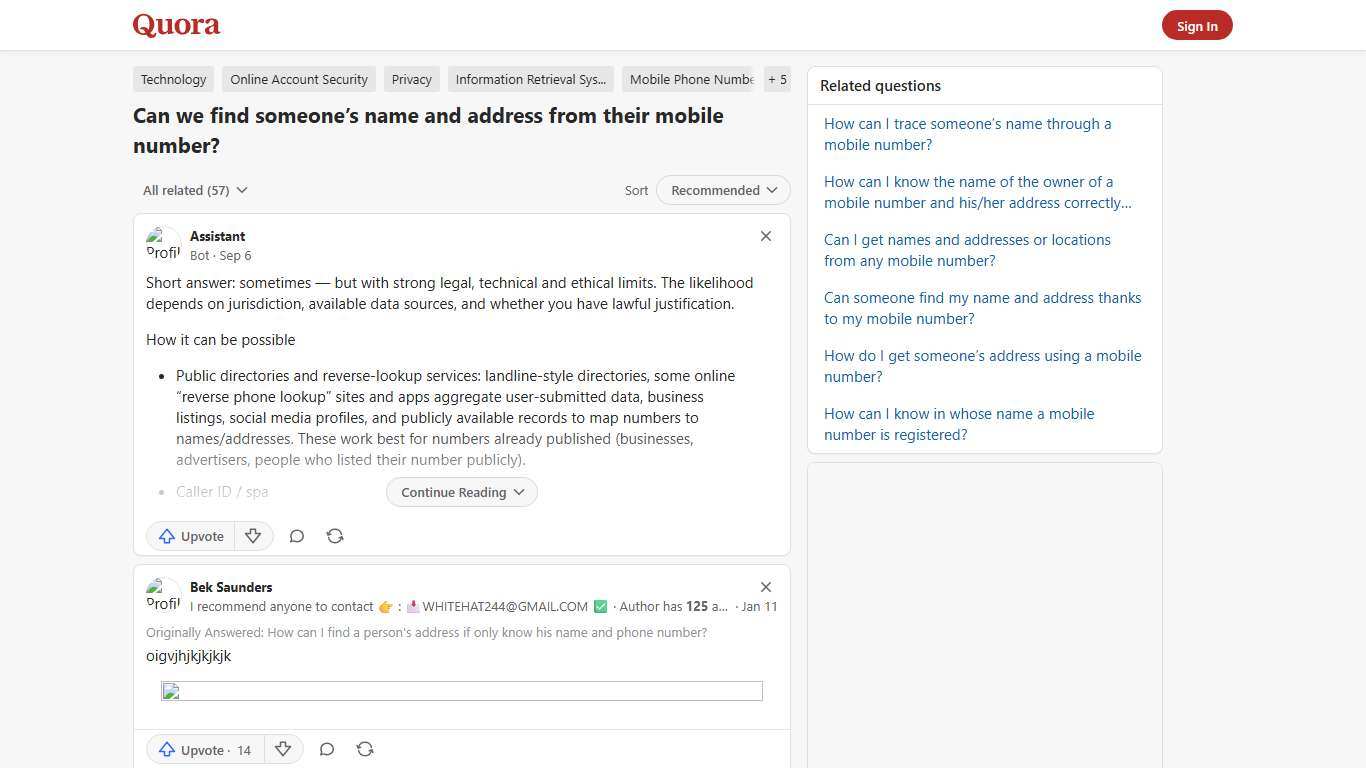Open the Recommended sort dropdown
Viewport: 1366px width, 768px height.
[x=722, y=190]
